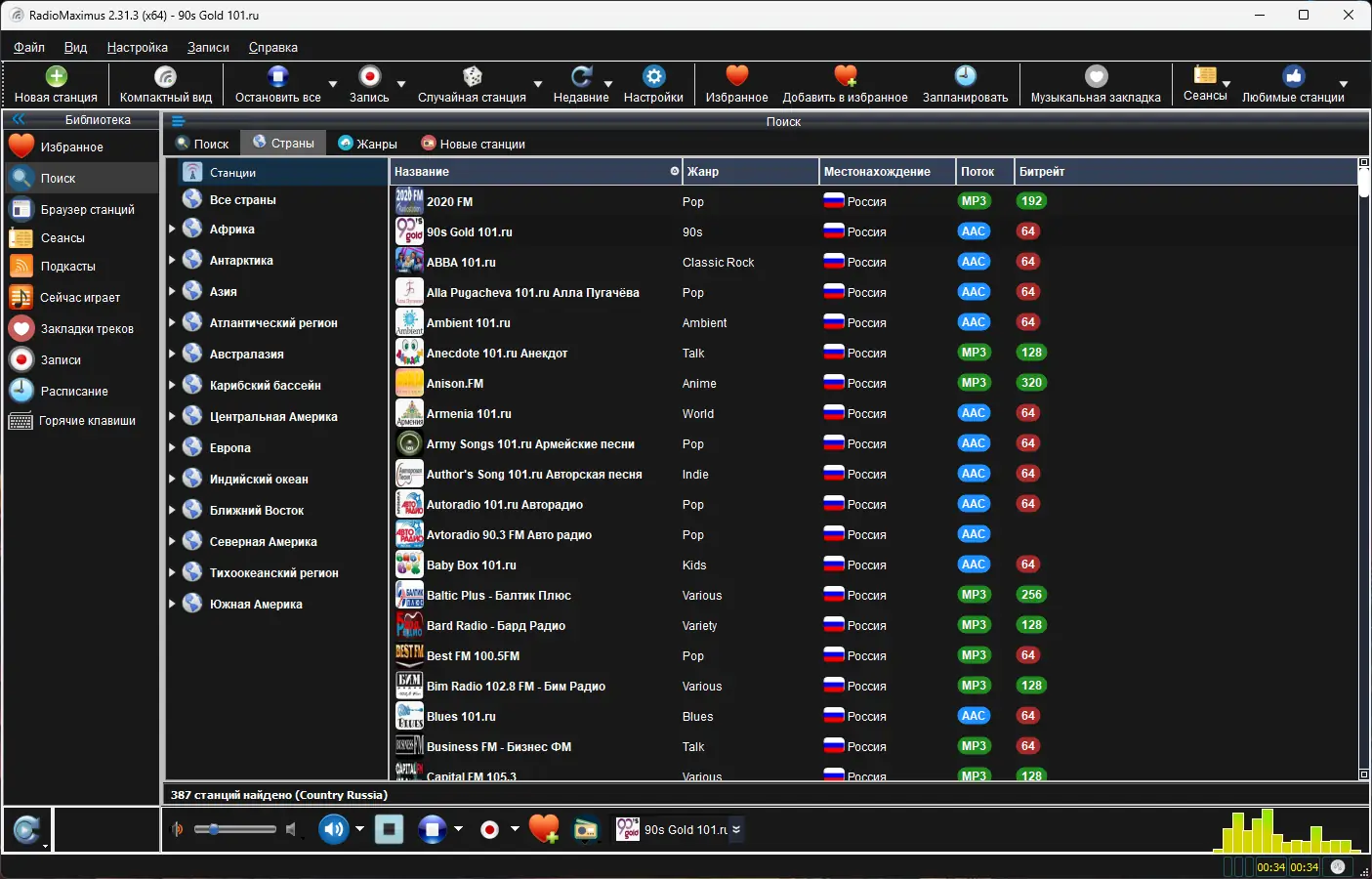Screen dimensions: 1372x879
Task: Open Избранное heart icon in the toolbar
Action: [736, 84]
